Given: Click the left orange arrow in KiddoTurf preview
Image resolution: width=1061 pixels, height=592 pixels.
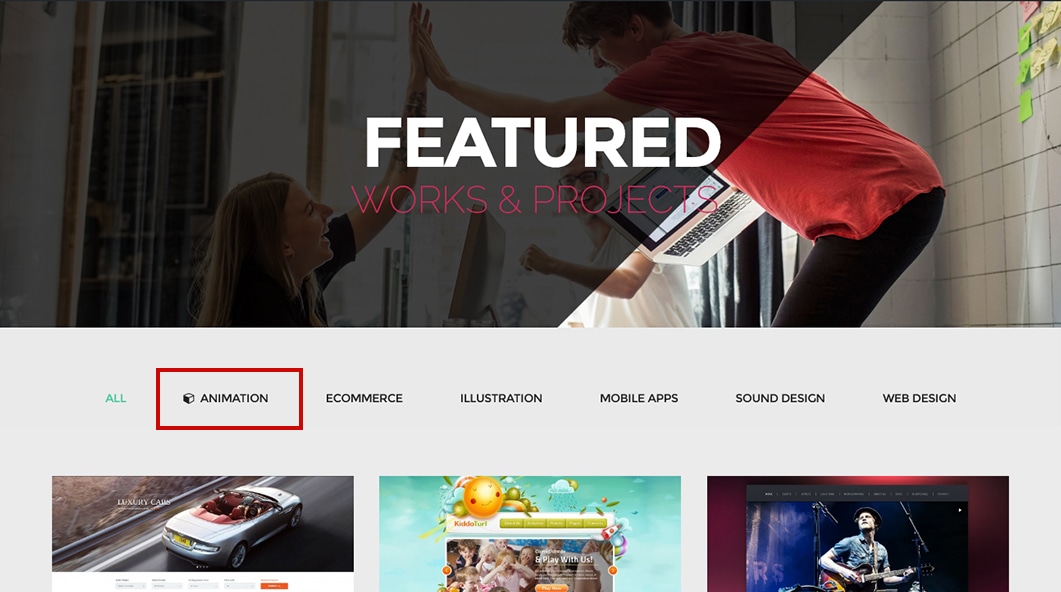Looking at the screenshot, I should tap(447, 570).
